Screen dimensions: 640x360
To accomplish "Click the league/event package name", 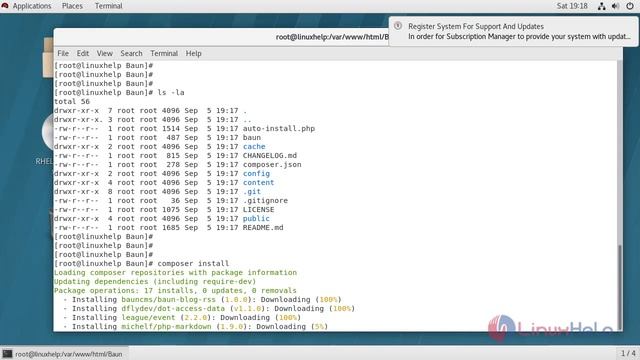I will 148,318.
